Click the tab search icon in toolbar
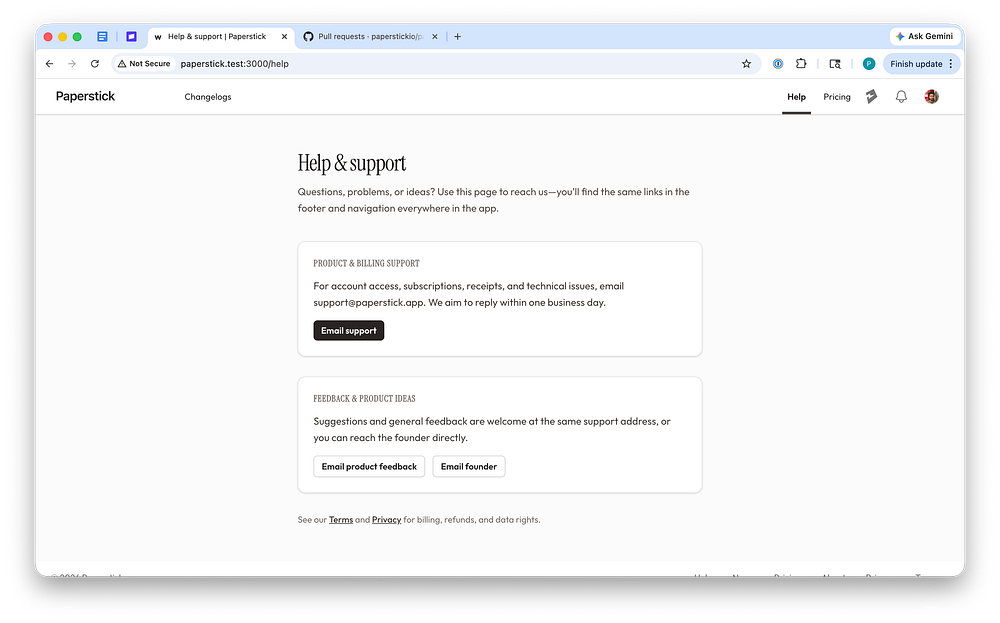Screen dimensions: 1000x623 [835, 64]
